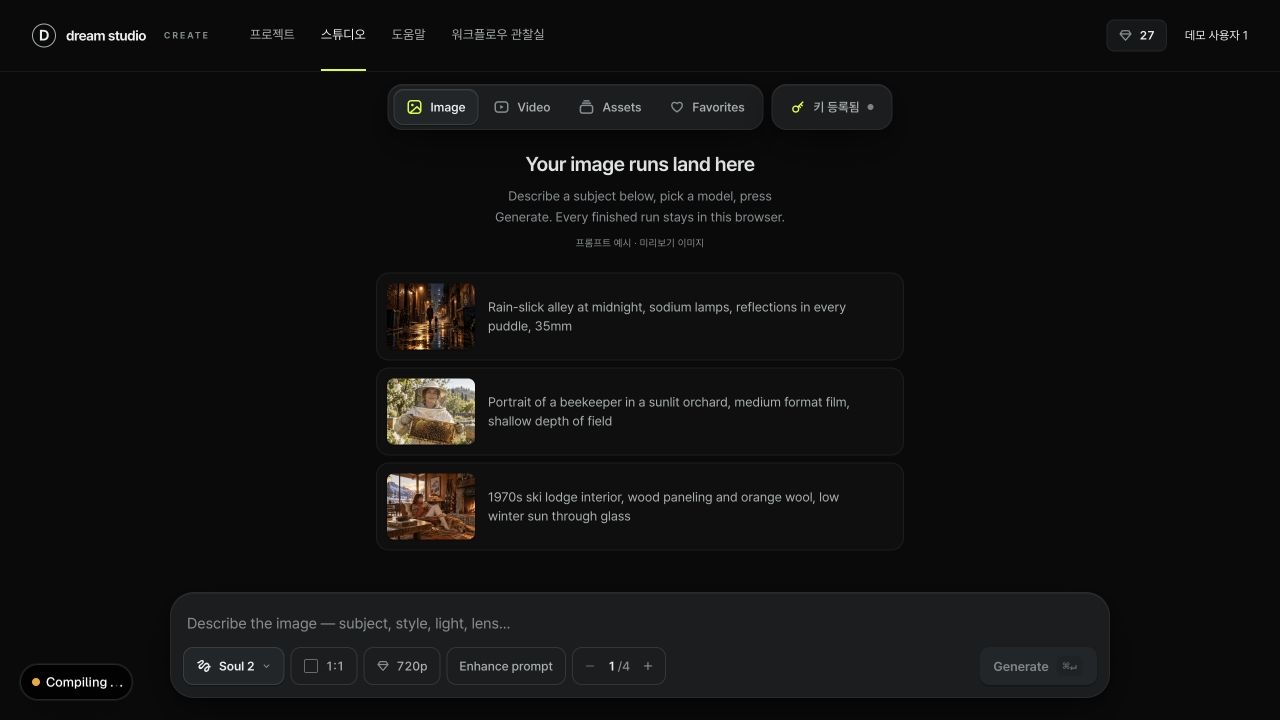Increase image count with the plus button
This screenshot has height=720, width=1280.
pyautogui.click(x=648, y=666)
